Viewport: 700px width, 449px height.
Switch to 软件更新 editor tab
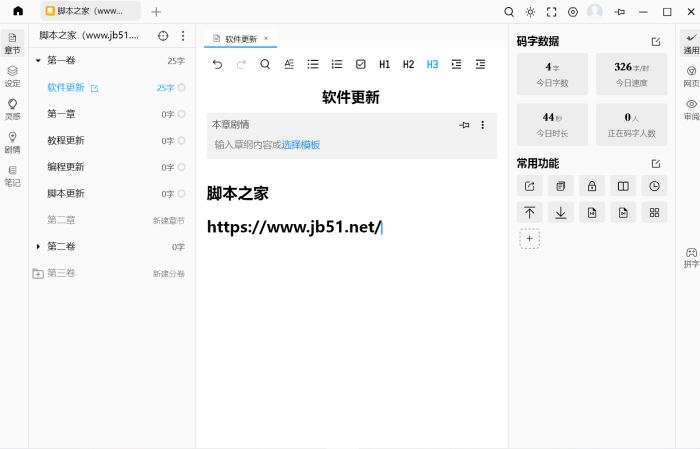(241, 39)
